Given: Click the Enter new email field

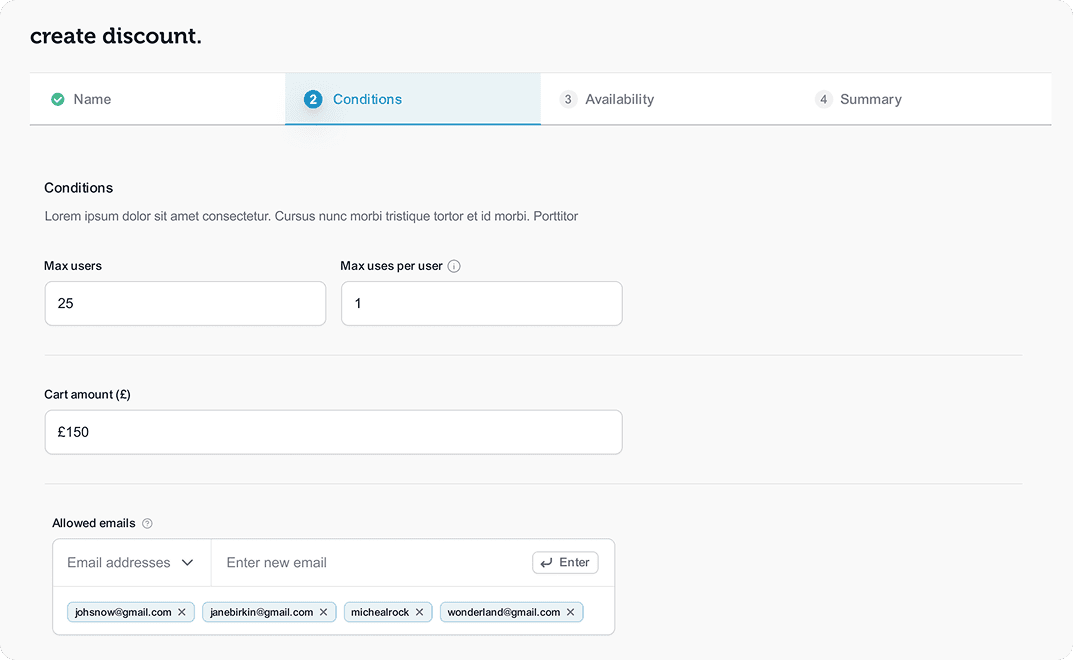Looking at the screenshot, I should click(370, 563).
